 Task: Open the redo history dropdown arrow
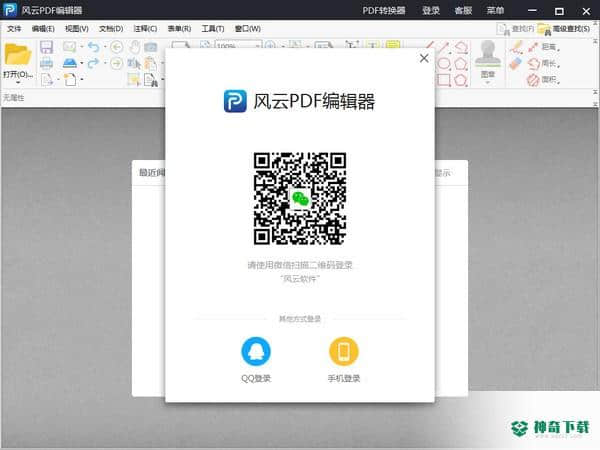point(104,63)
